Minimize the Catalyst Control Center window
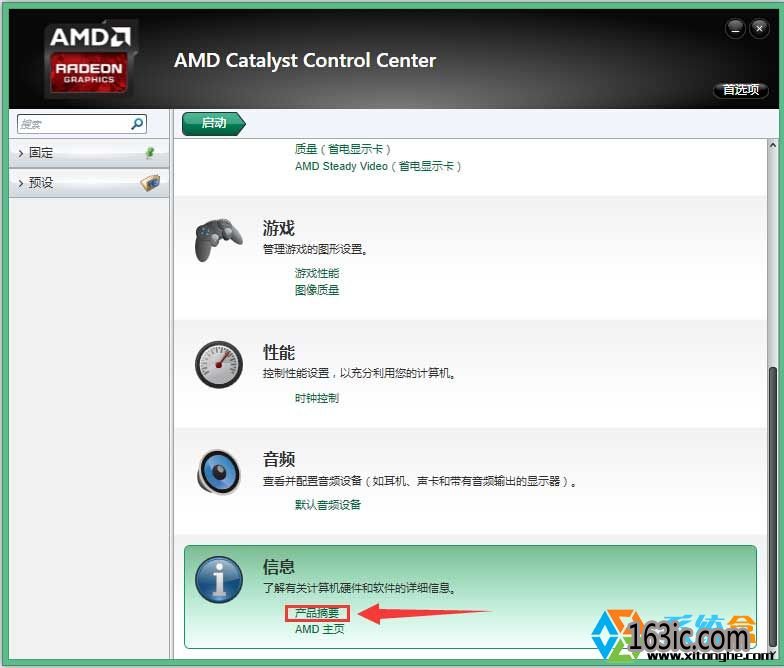The image size is (784, 668). pos(735,29)
